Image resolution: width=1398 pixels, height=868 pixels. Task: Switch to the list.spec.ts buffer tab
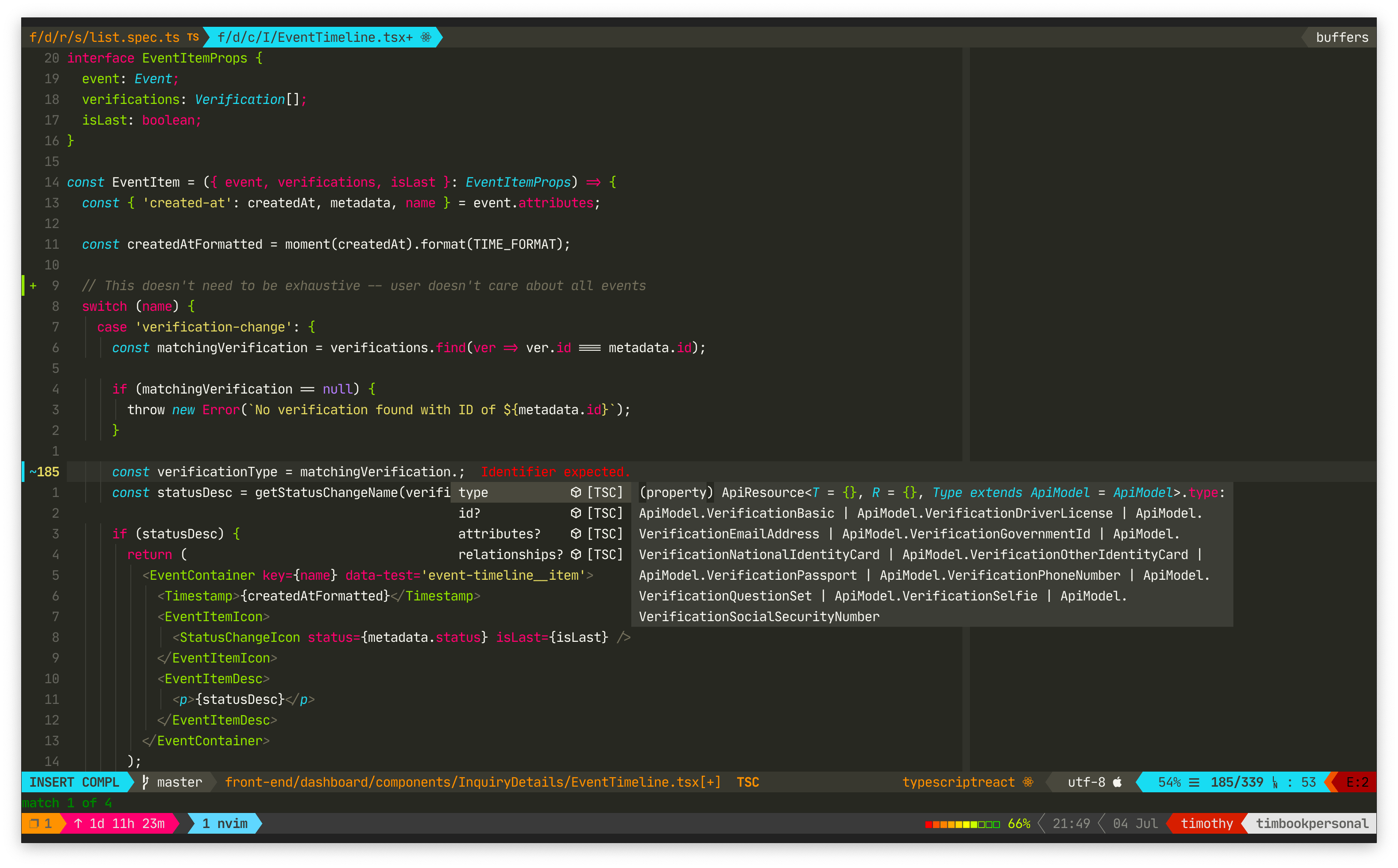[114, 37]
